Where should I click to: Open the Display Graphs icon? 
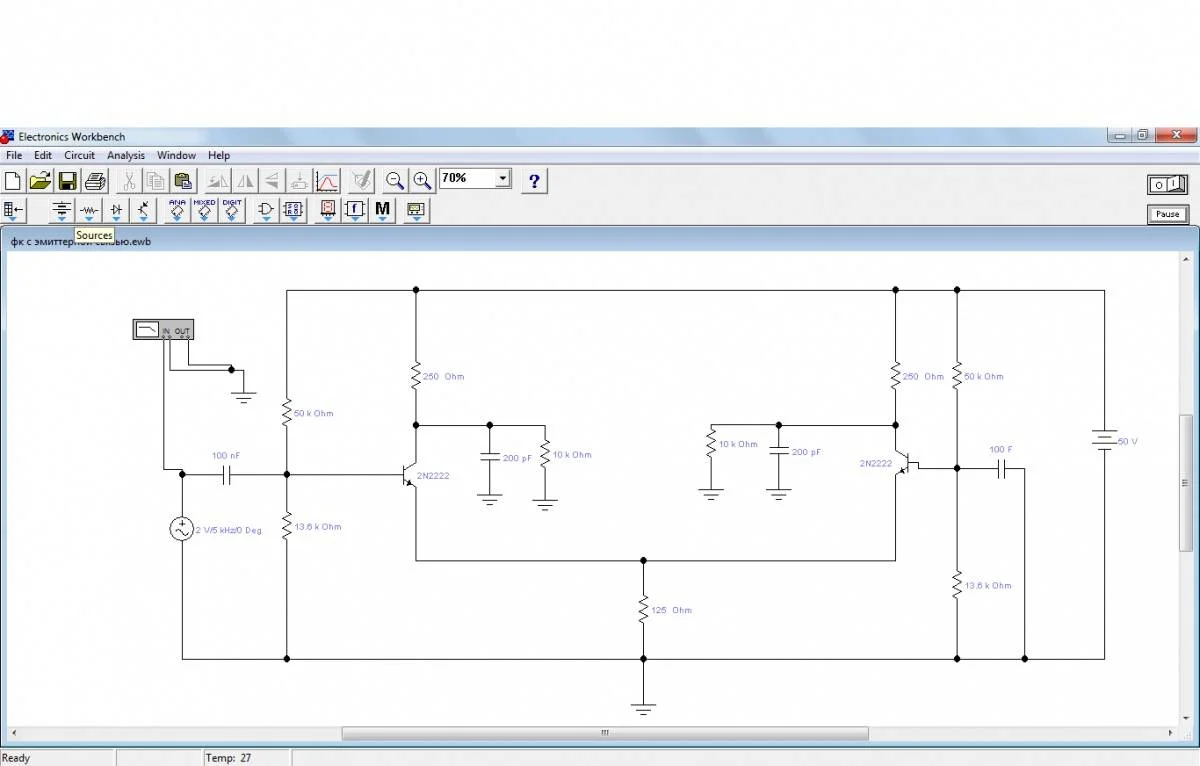tap(327, 181)
